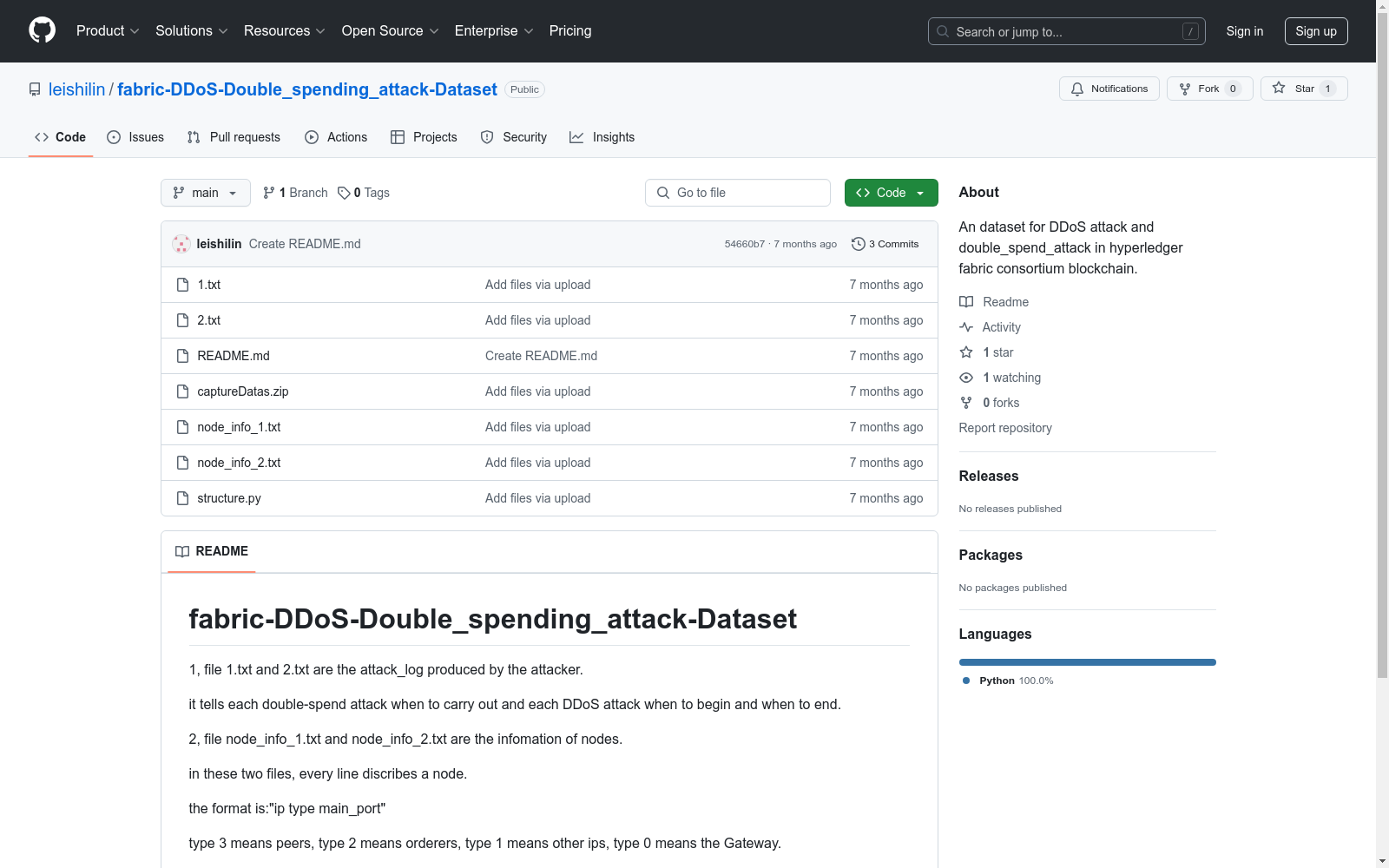Expand the Solutions menu
1389x868 pixels.
coord(192,31)
